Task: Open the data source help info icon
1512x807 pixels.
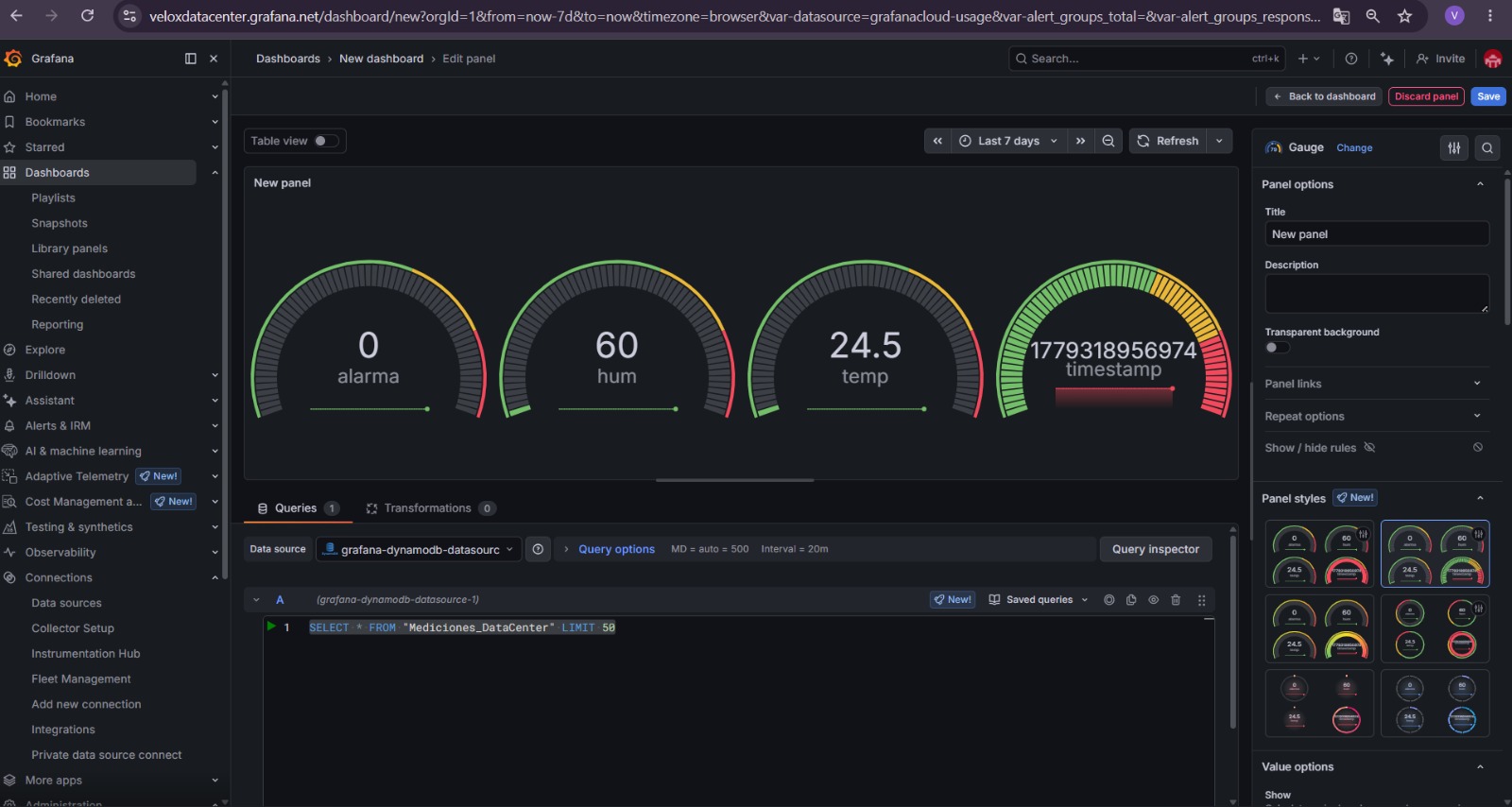Action: tap(538, 549)
